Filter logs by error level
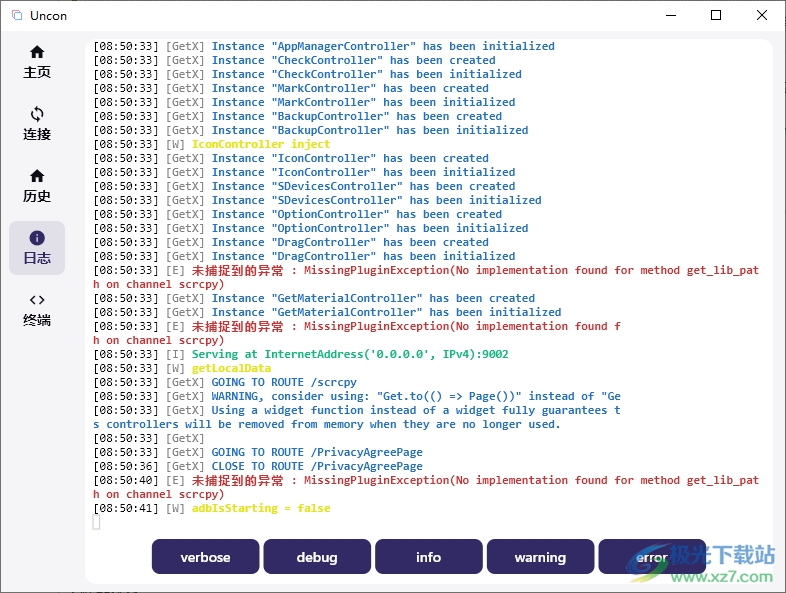 [x=652, y=557]
